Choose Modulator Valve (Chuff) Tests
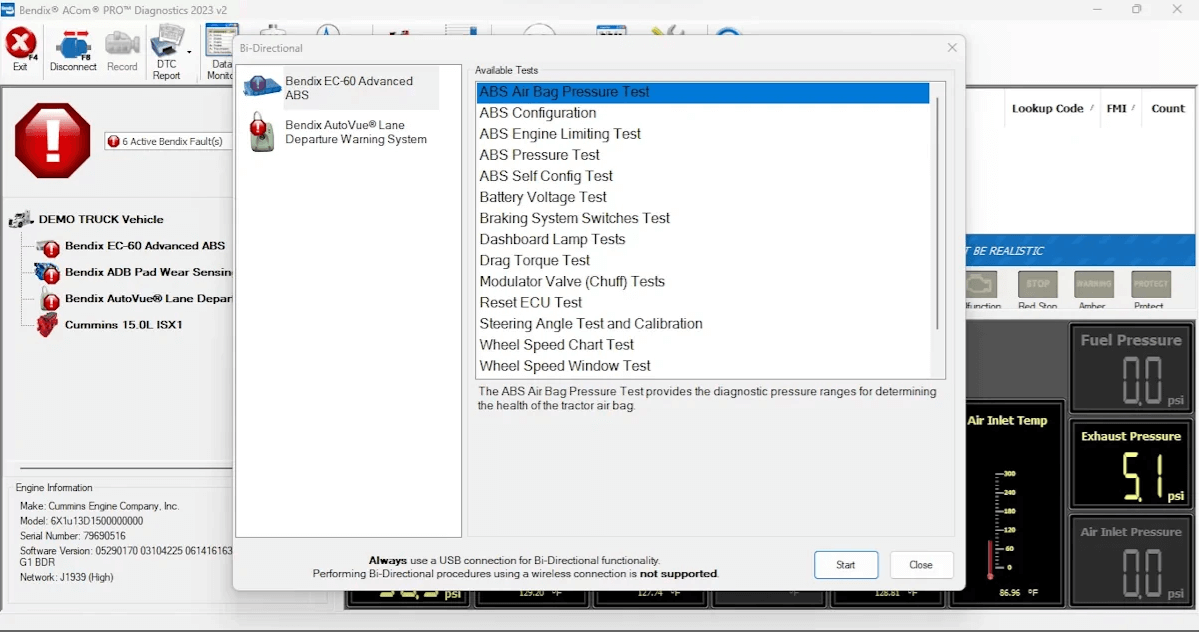This screenshot has width=1199, height=632. tap(571, 282)
